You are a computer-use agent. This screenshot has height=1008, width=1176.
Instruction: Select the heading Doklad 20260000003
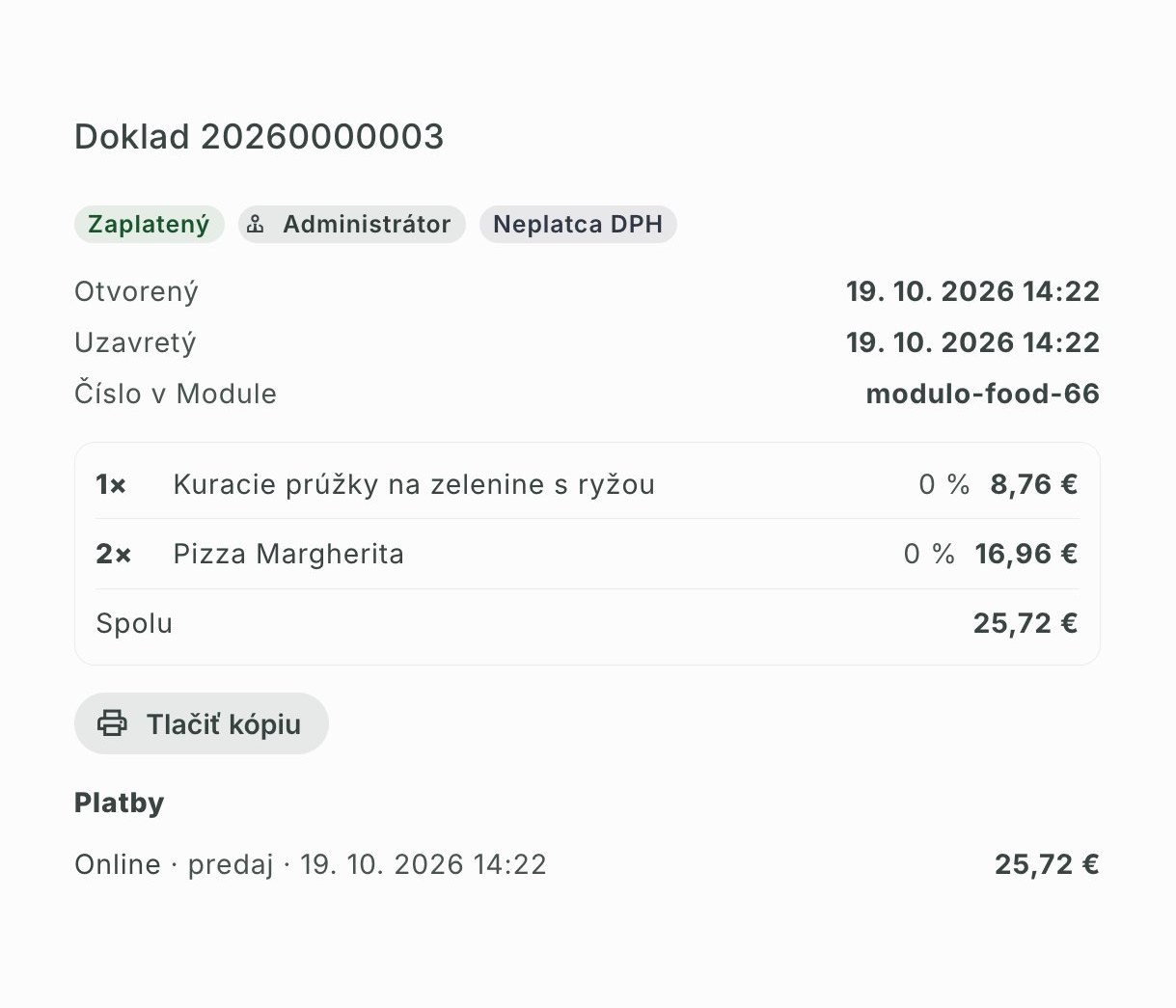pos(260,137)
